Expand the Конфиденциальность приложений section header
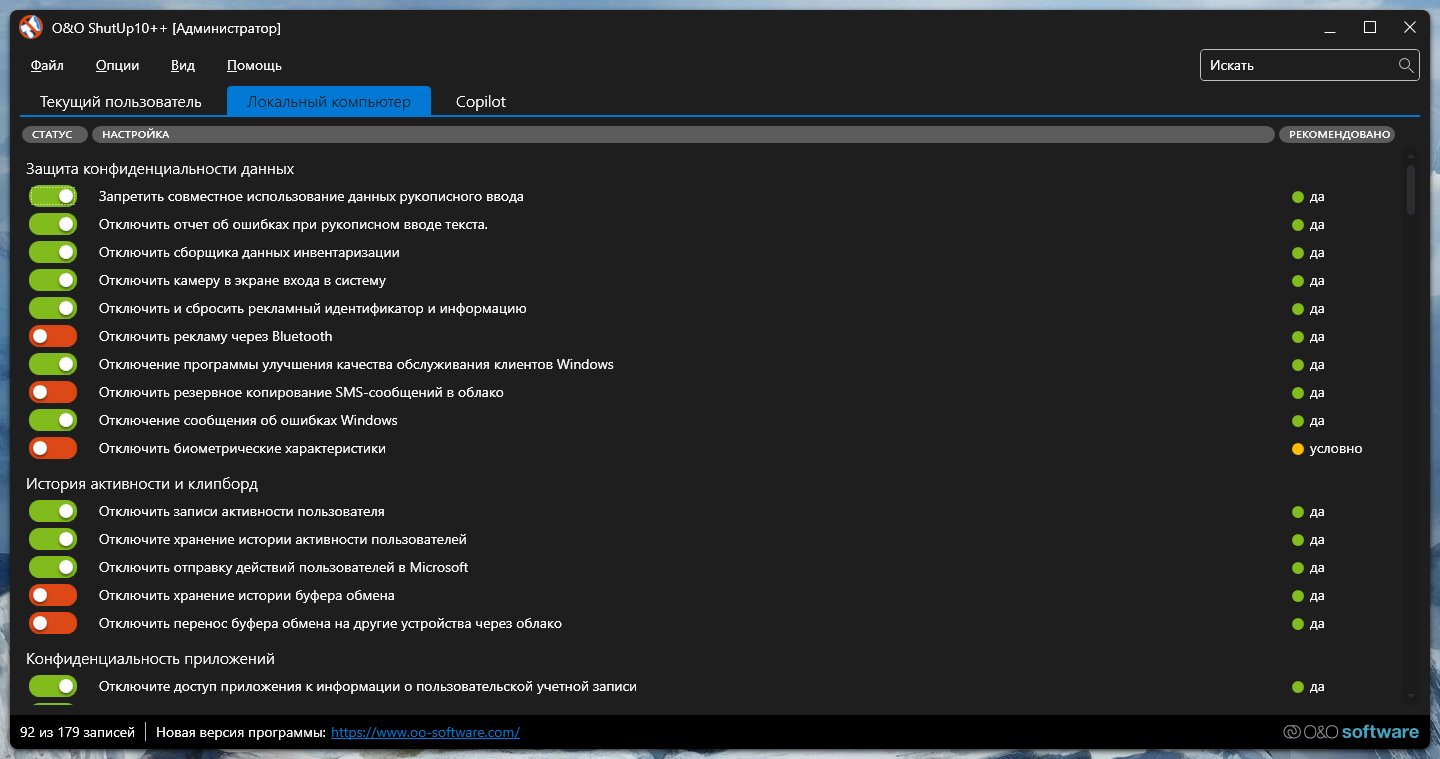The width and height of the screenshot is (1440, 759). (150, 659)
